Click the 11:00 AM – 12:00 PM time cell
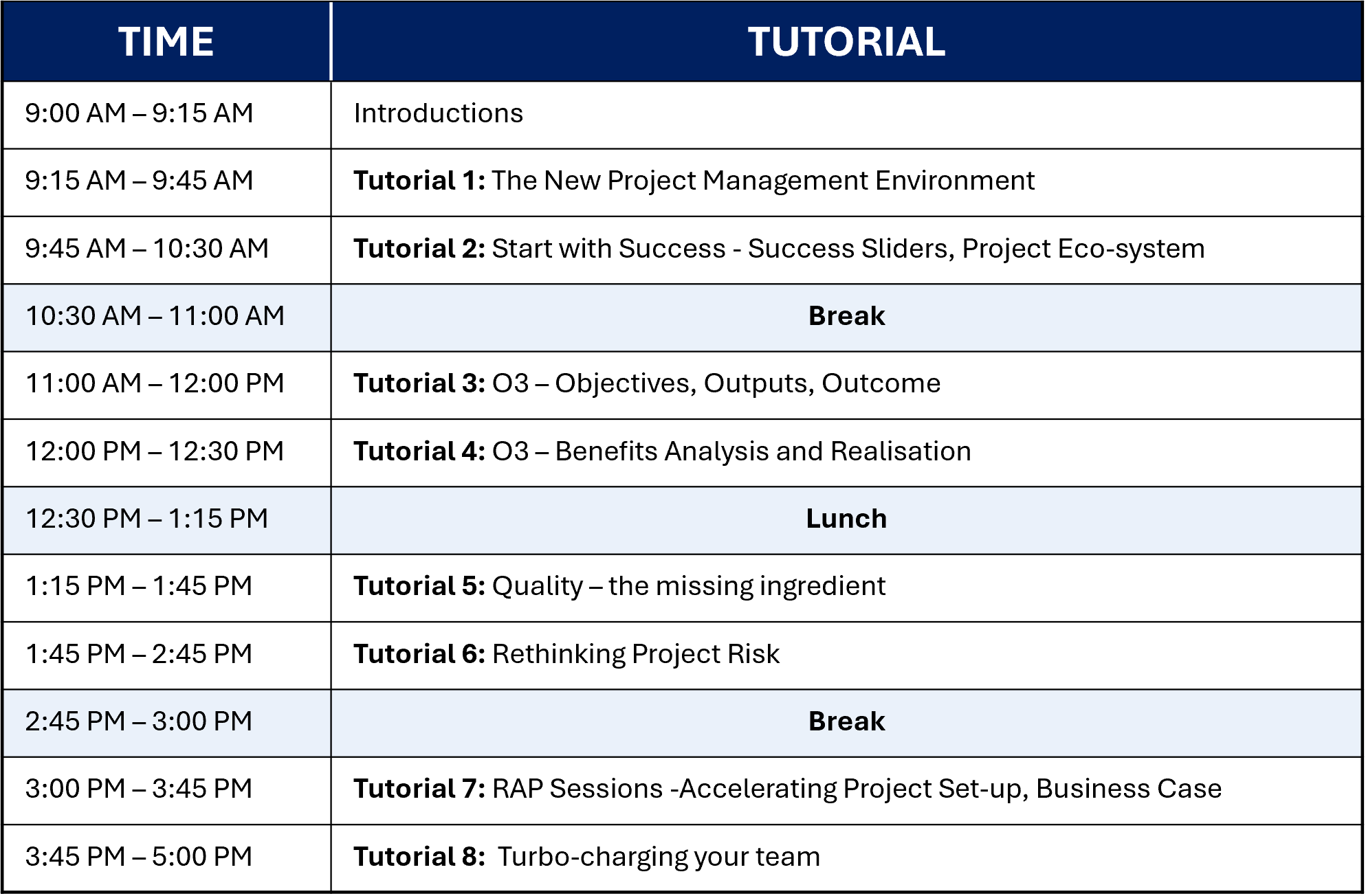 click(x=166, y=385)
